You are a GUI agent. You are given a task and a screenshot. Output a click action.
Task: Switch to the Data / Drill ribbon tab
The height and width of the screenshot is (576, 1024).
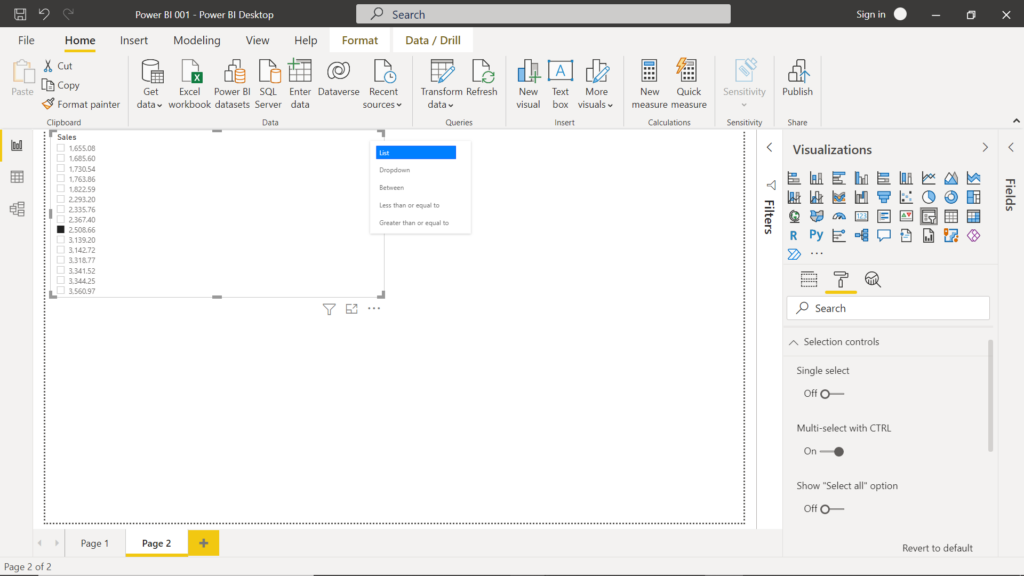pos(432,40)
